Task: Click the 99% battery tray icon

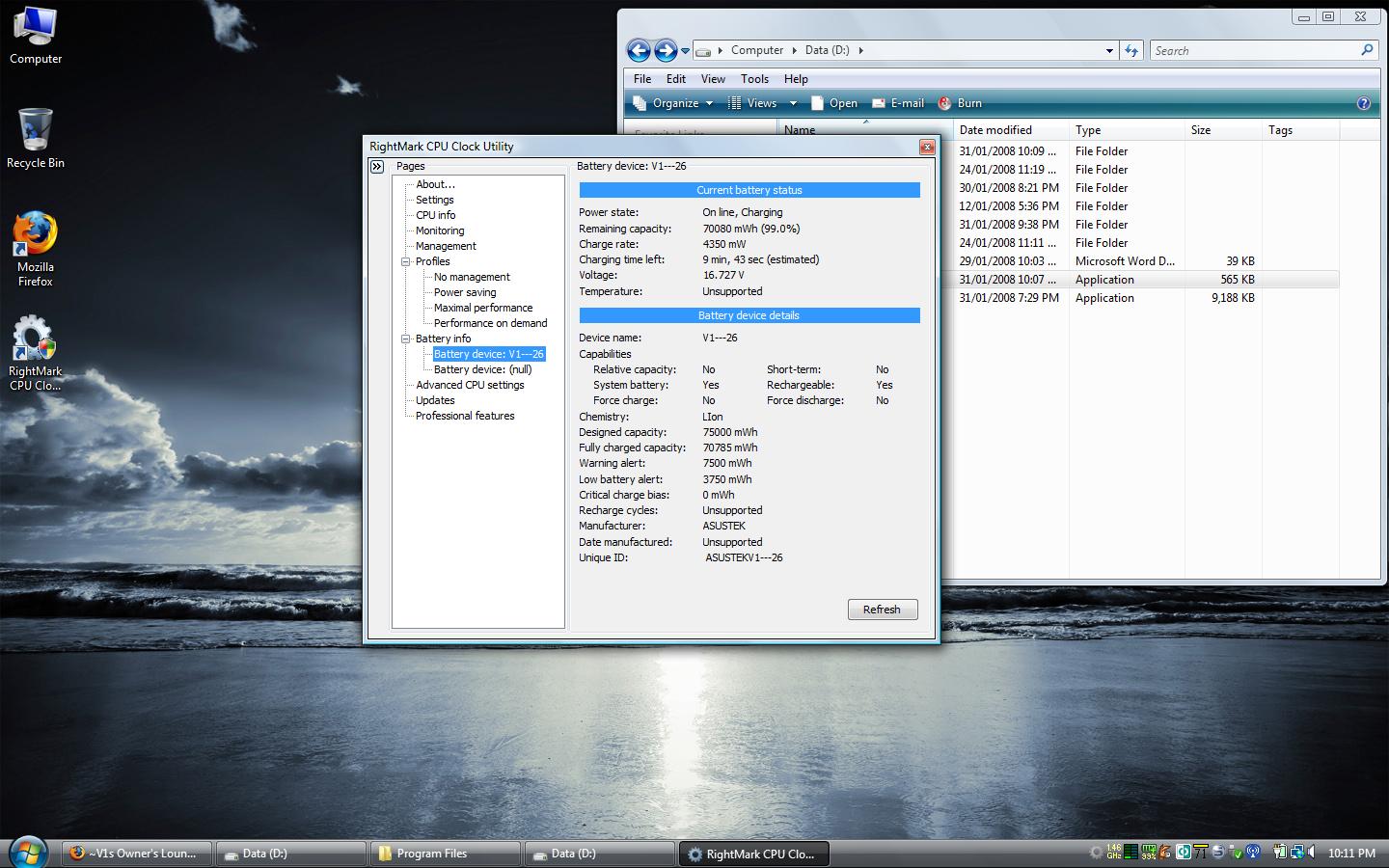Action: pos(1149,853)
